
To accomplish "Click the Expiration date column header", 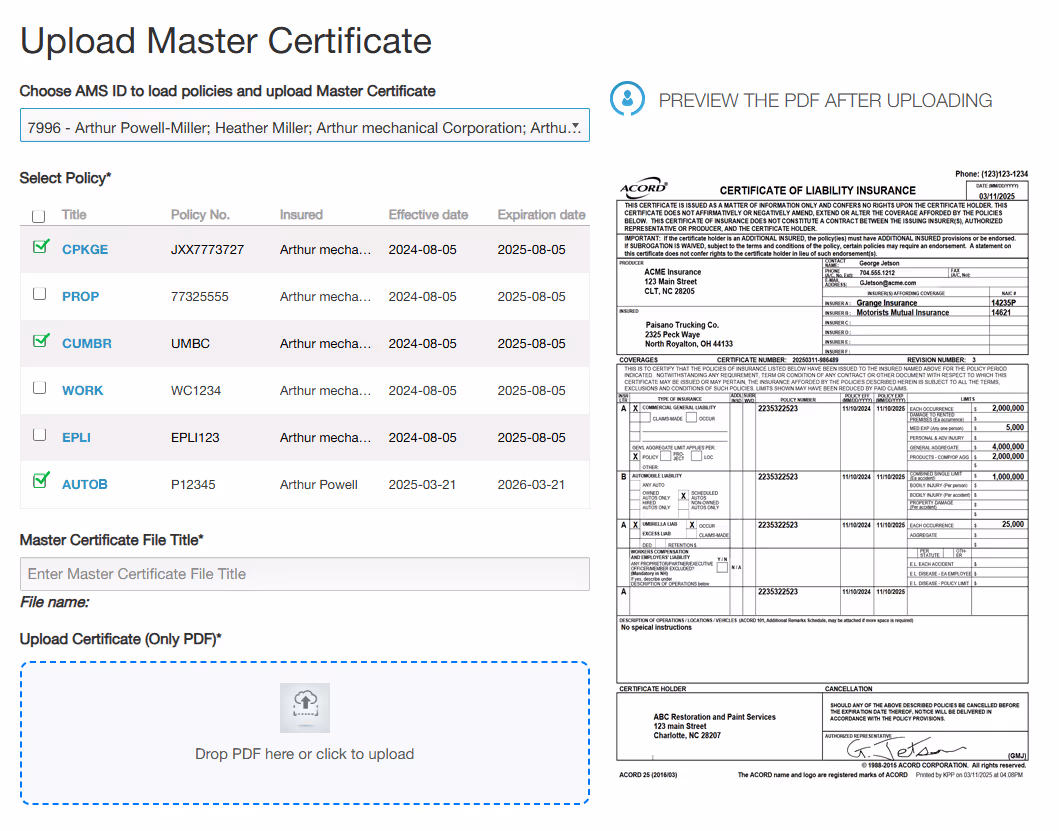I will pyautogui.click(x=542, y=215).
